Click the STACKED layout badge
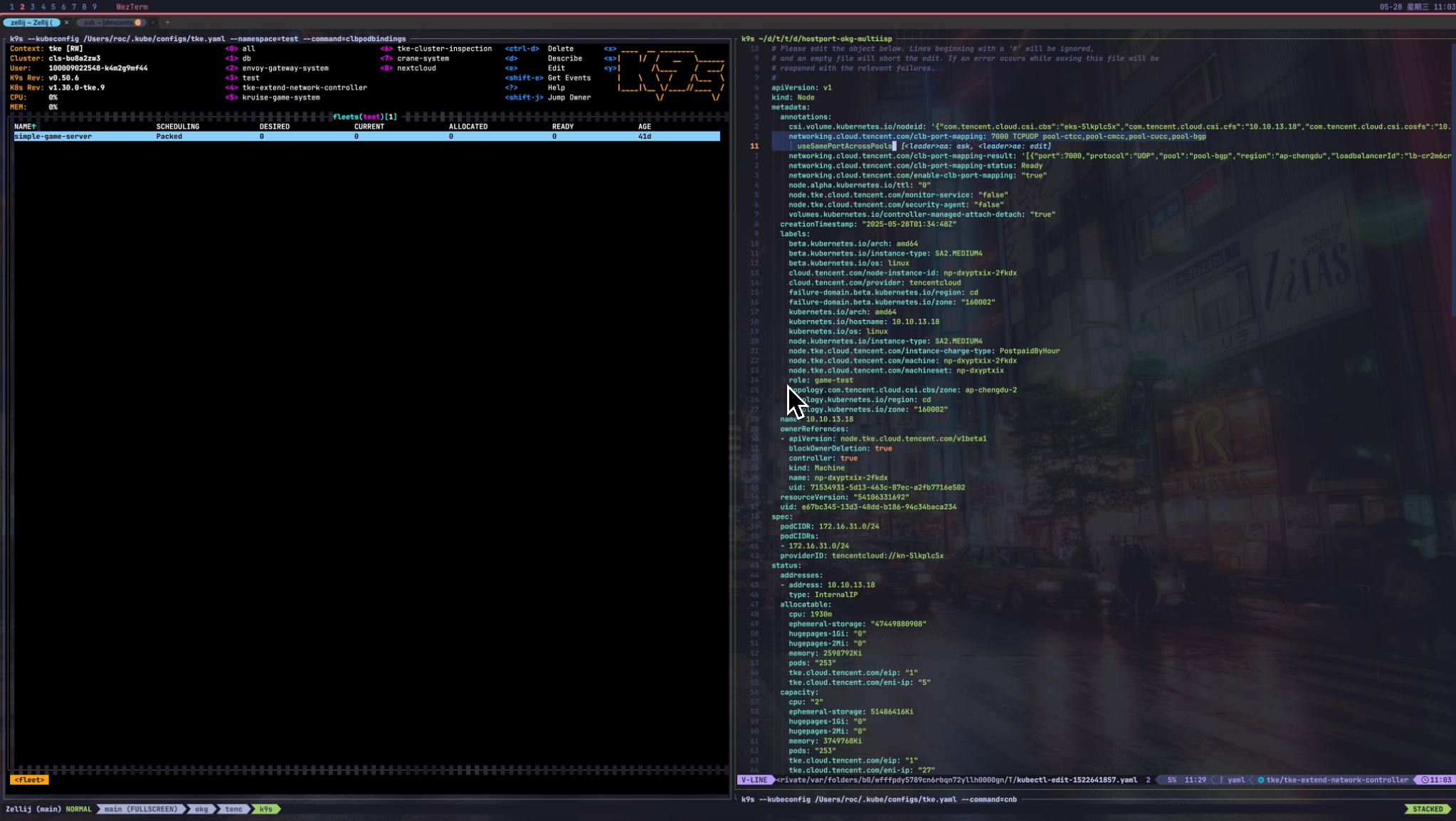Viewport: 1456px width, 821px height. tap(1428, 809)
